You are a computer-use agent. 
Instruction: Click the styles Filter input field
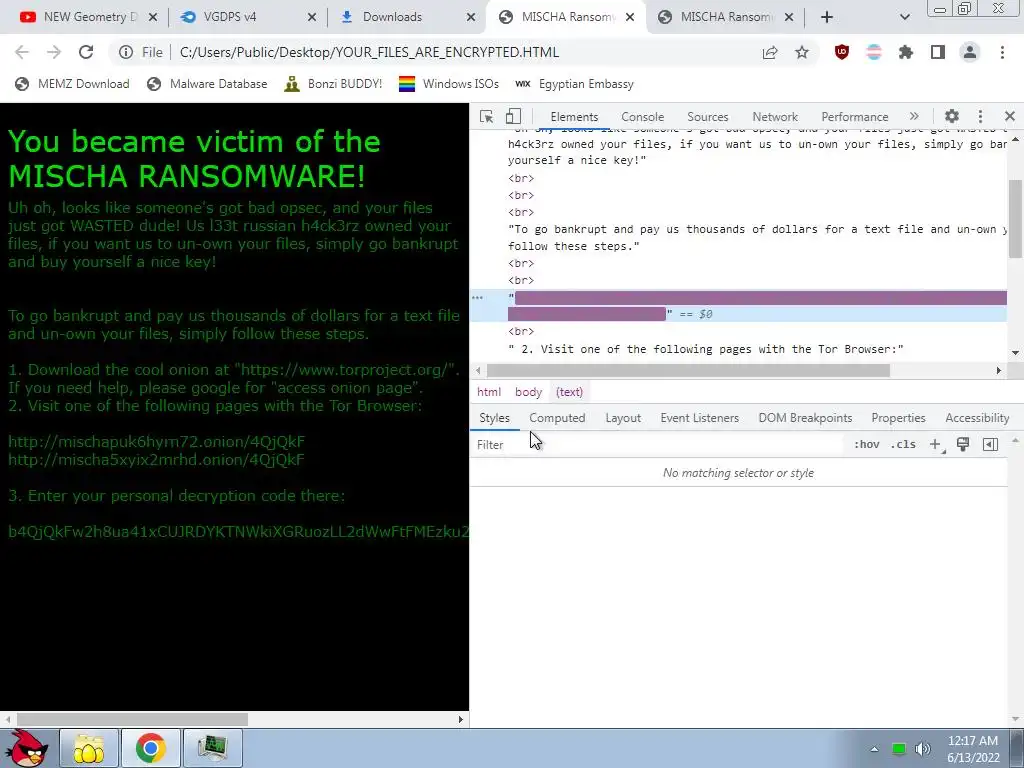656,445
